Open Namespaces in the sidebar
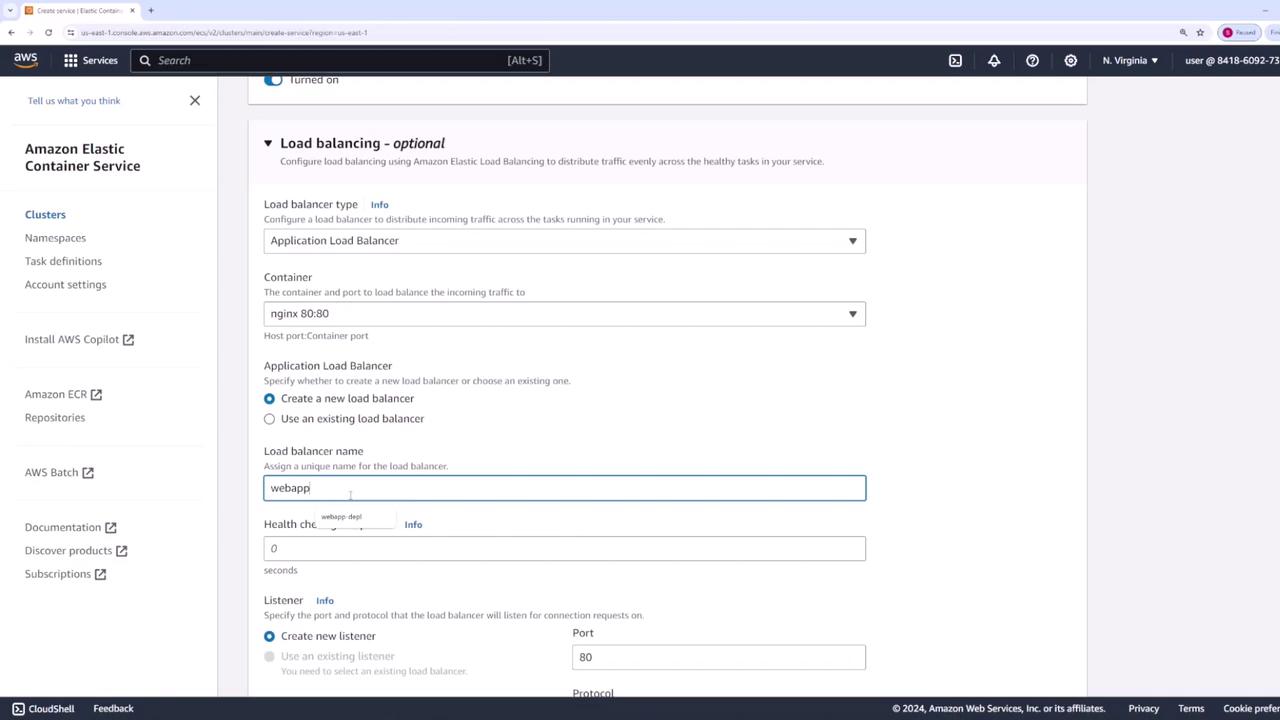This screenshot has height=720, width=1280. coord(55,238)
